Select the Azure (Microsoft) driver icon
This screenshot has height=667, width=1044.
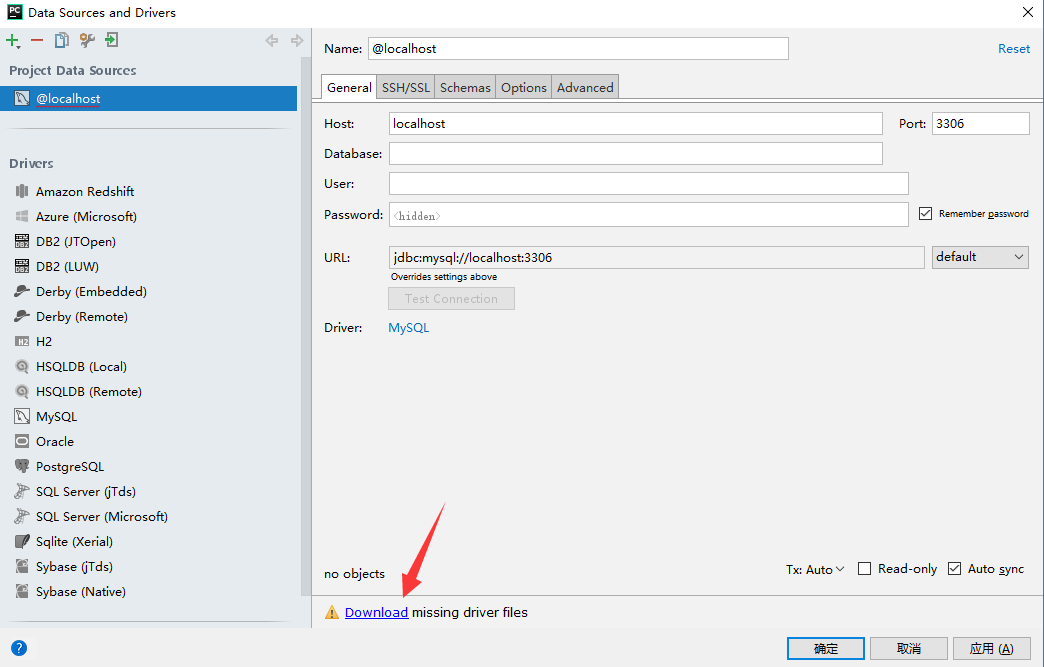tap(22, 216)
